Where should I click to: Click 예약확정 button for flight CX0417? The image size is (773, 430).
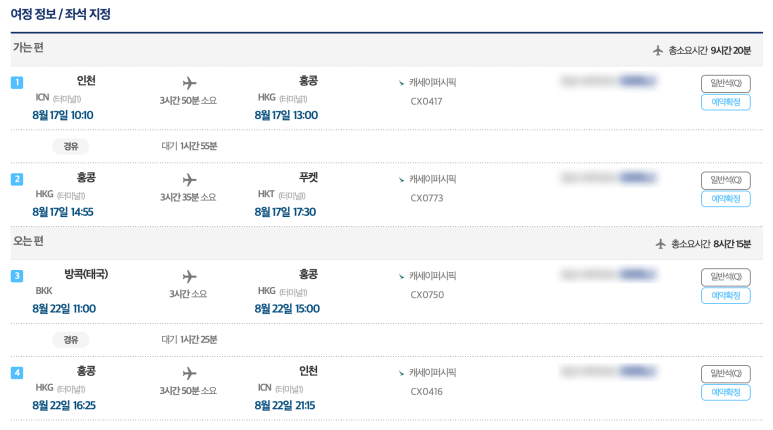click(726, 102)
